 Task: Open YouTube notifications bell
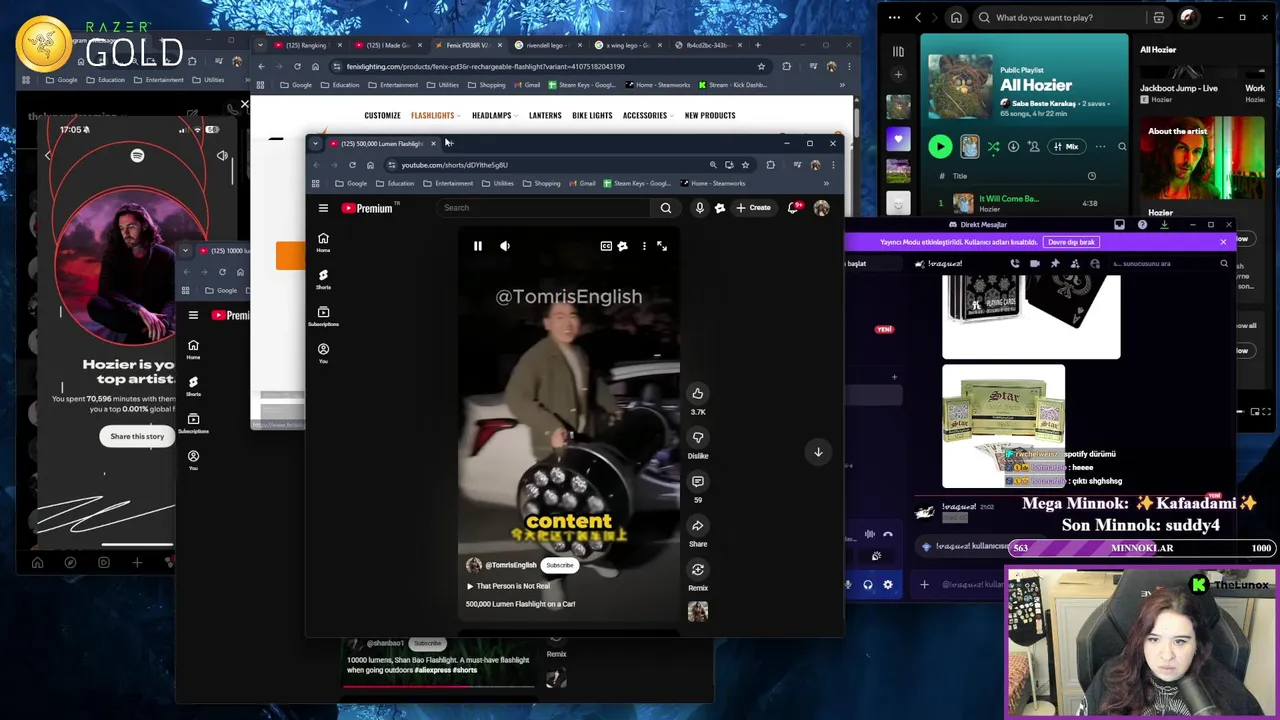793,208
